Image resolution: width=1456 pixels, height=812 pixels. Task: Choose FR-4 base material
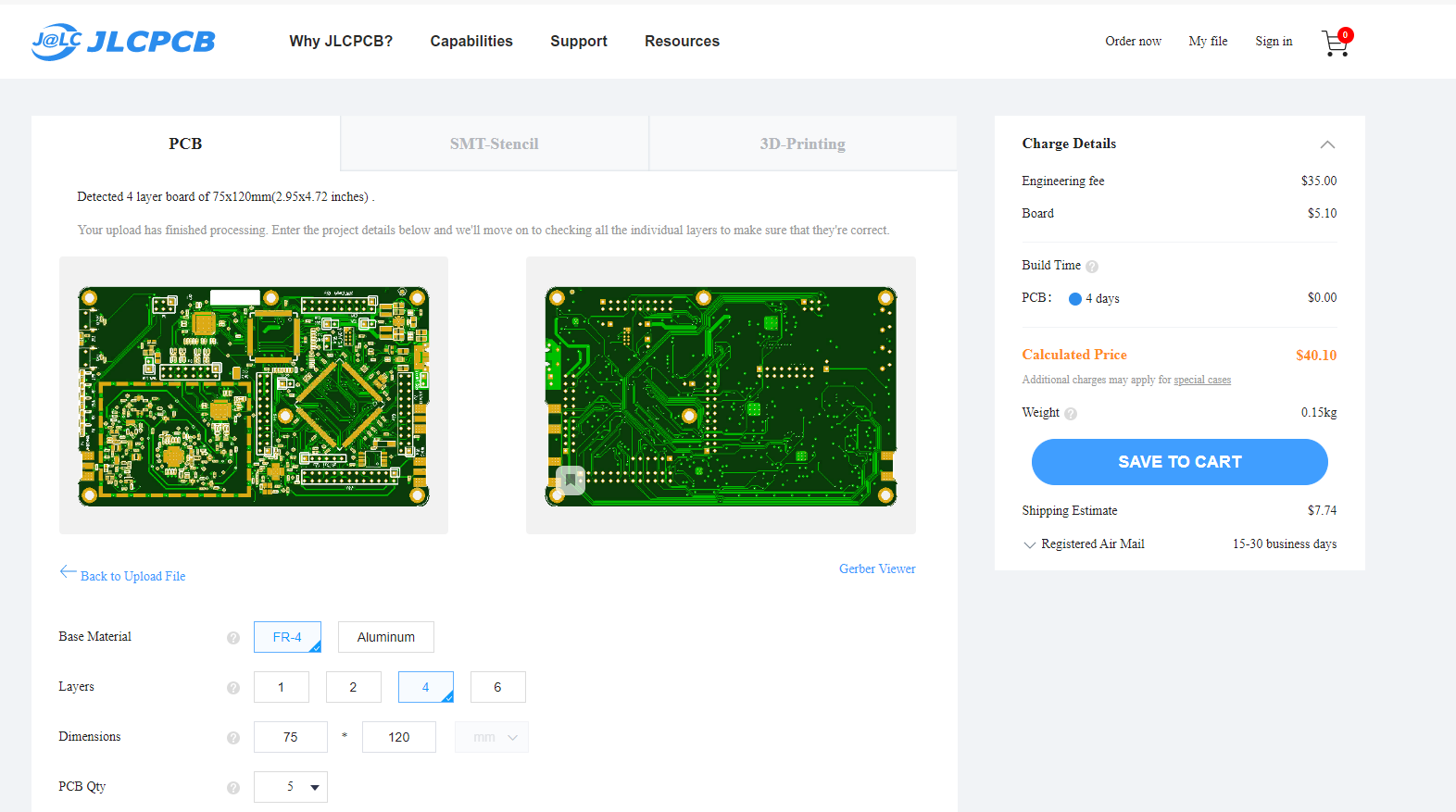(x=287, y=637)
